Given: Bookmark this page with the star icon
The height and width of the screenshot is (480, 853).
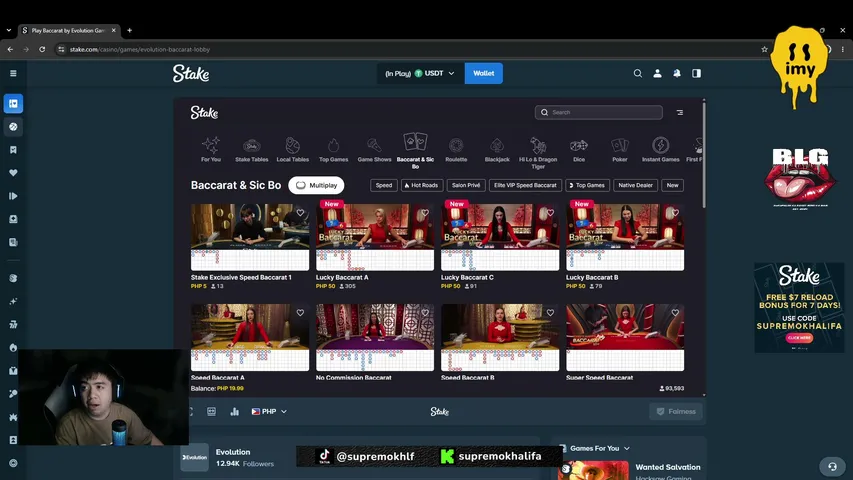Looking at the screenshot, I should [x=764, y=49].
